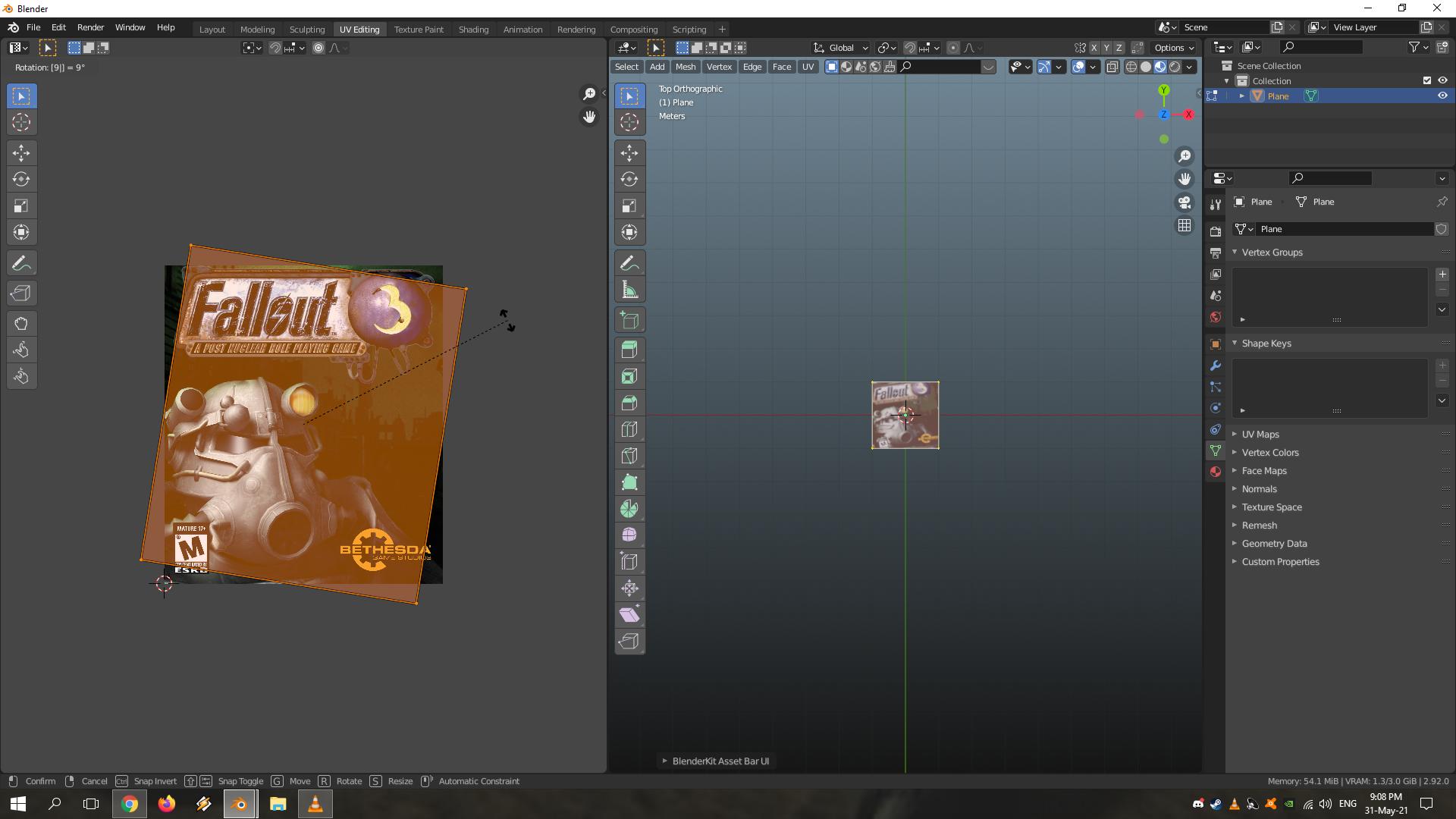Open the UV menu in 3D viewport
The height and width of the screenshot is (819, 1456).
pos(808,67)
